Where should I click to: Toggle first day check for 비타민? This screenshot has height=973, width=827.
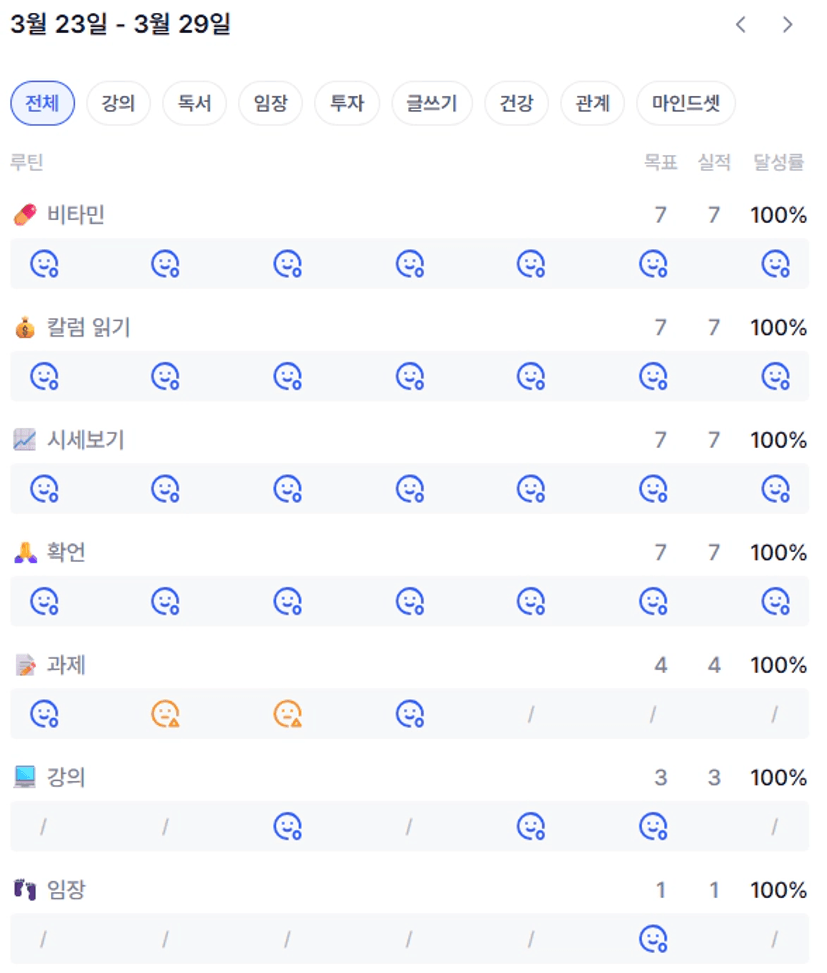(44, 264)
